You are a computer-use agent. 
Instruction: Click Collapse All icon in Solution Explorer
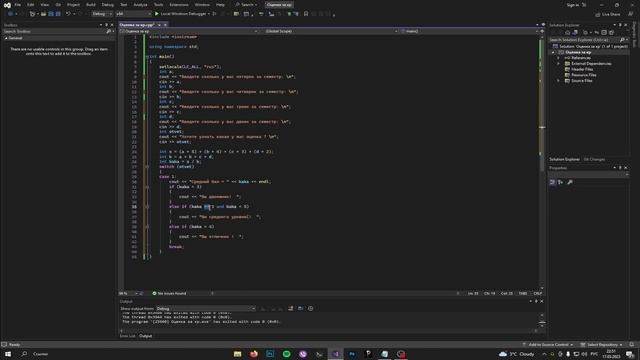[604, 33]
